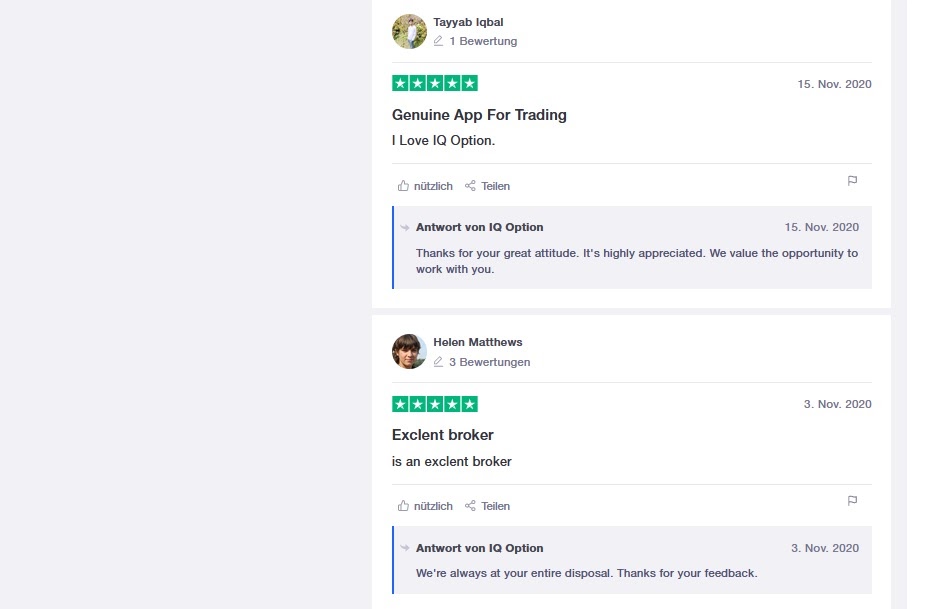Image resolution: width=929 pixels, height=609 pixels.
Task: Click share icon on Tayyab Iqbal's review
Action: coord(470,186)
